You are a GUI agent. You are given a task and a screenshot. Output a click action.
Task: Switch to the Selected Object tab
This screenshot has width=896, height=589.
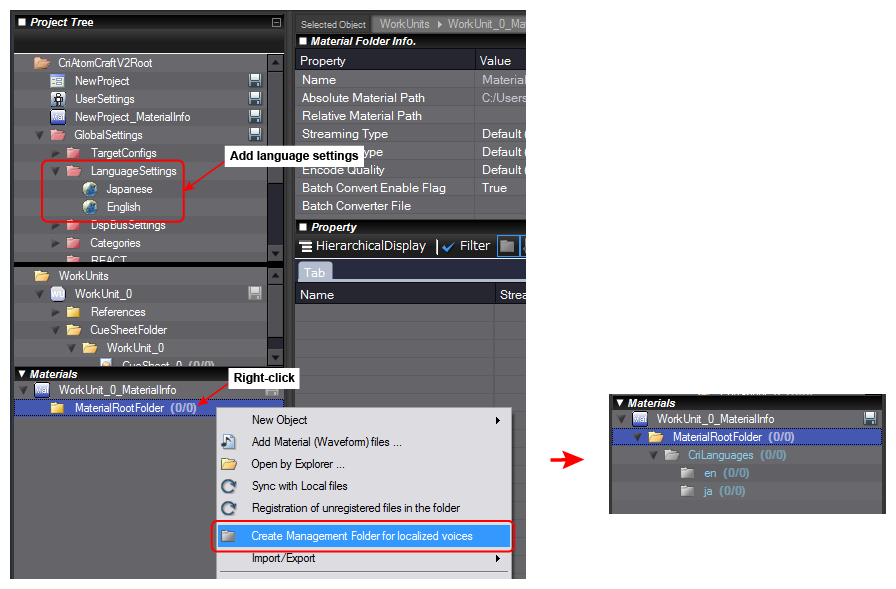333,22
